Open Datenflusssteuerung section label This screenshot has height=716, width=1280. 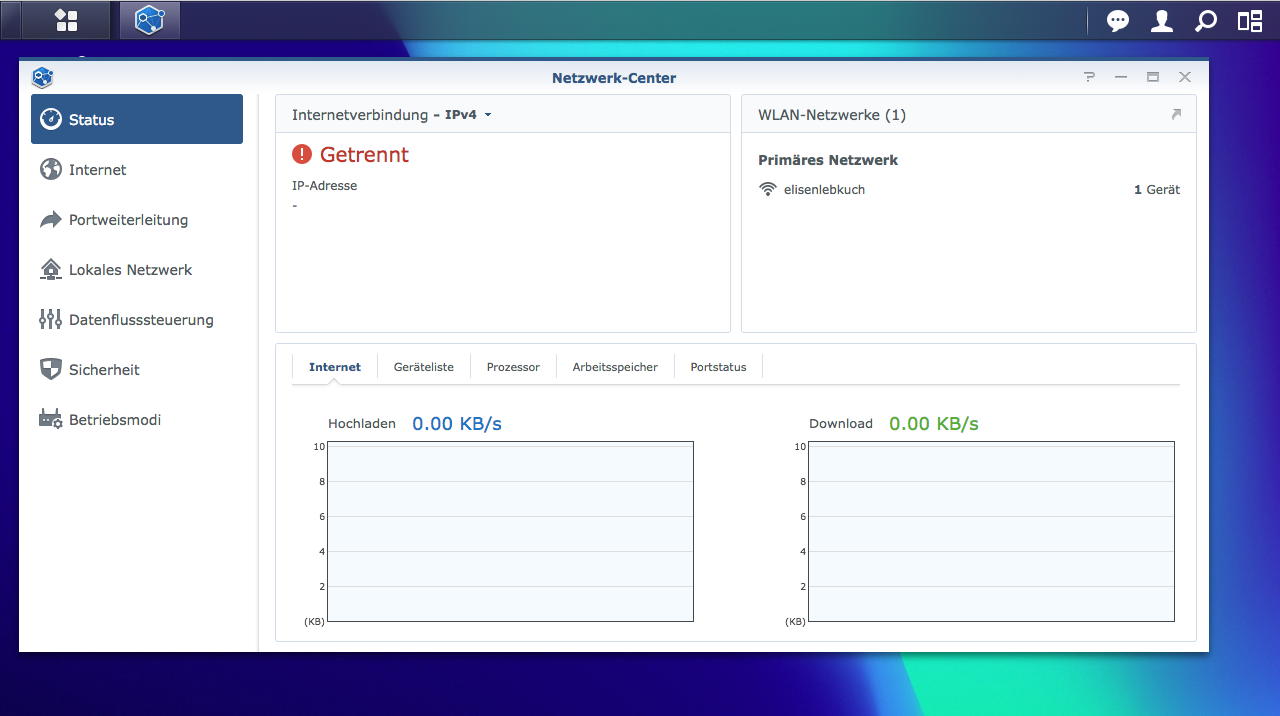coord(142,320)
